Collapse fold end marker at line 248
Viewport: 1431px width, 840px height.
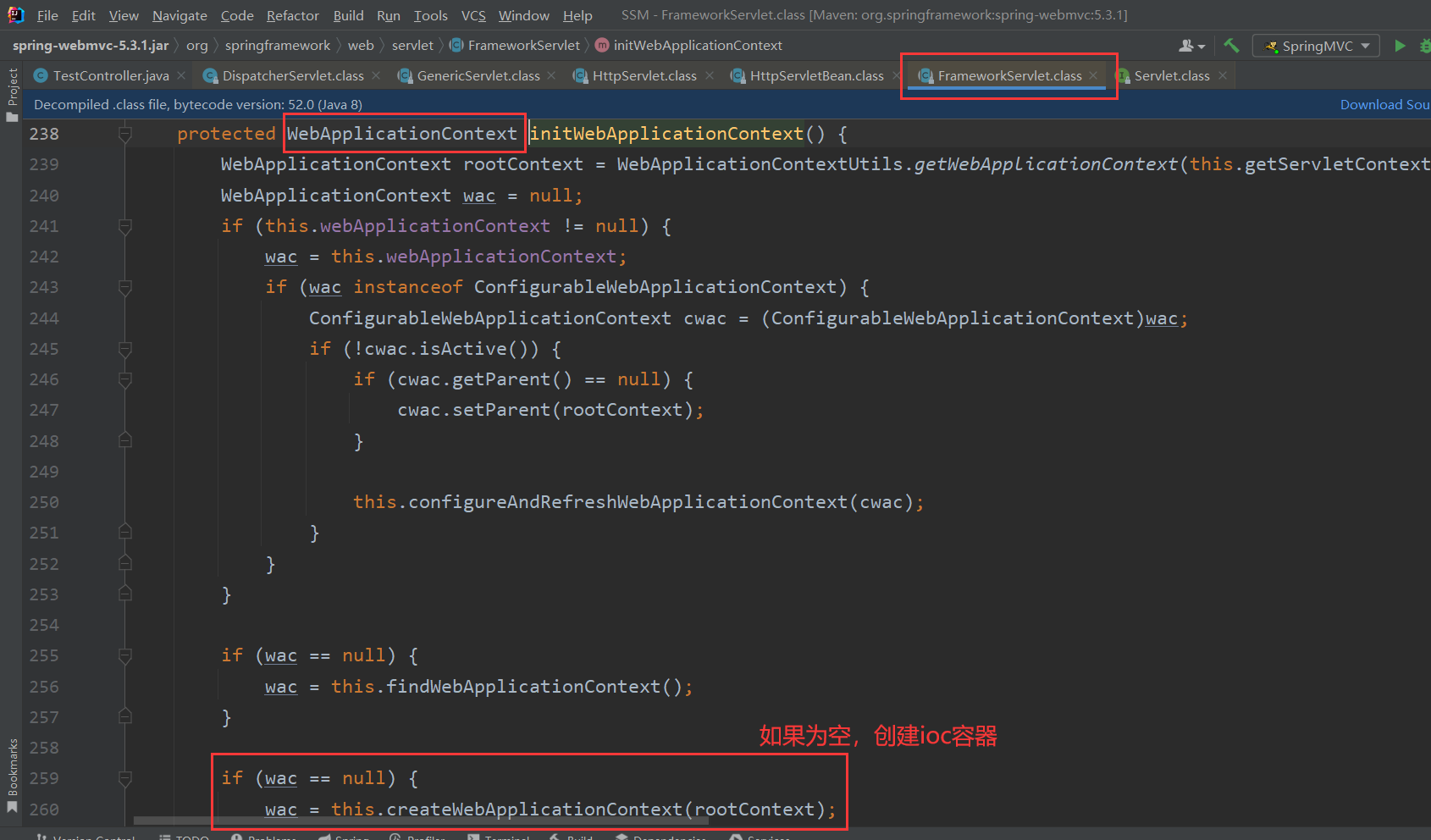coord(125,440)
